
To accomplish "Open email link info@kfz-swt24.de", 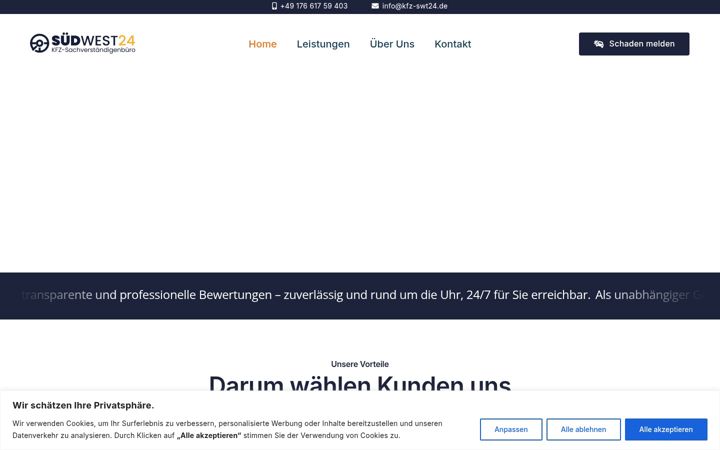I will 415,6.
